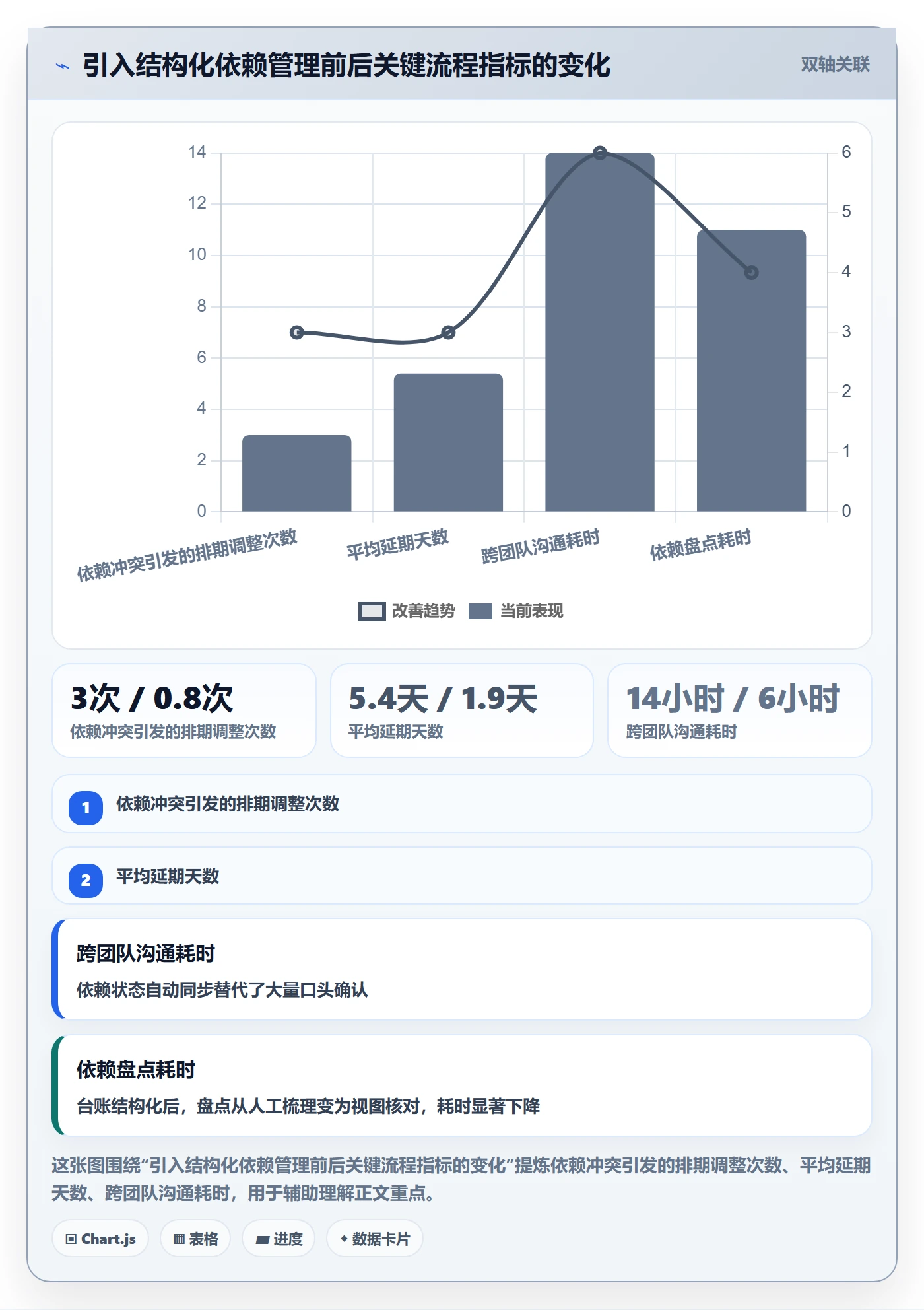Click the 进度 tag
This screenshot has width=924, height=1310.
coord(279,1239)
